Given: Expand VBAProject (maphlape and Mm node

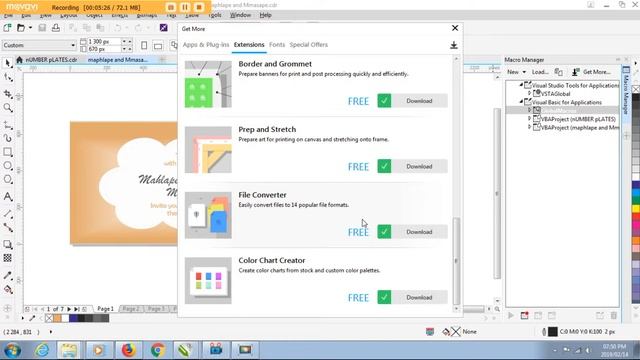Looking at the screenshot, I should [x=529, y=127].
